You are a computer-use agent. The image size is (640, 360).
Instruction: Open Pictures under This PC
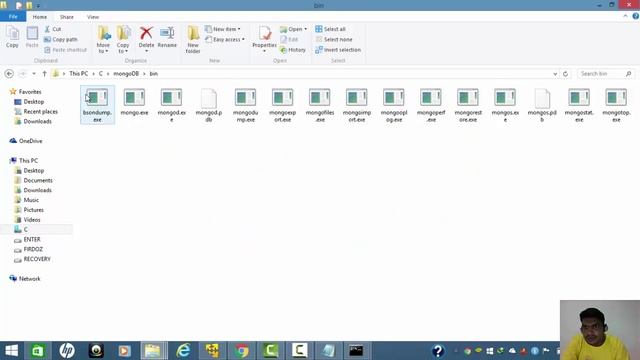(x=29, y=210)
